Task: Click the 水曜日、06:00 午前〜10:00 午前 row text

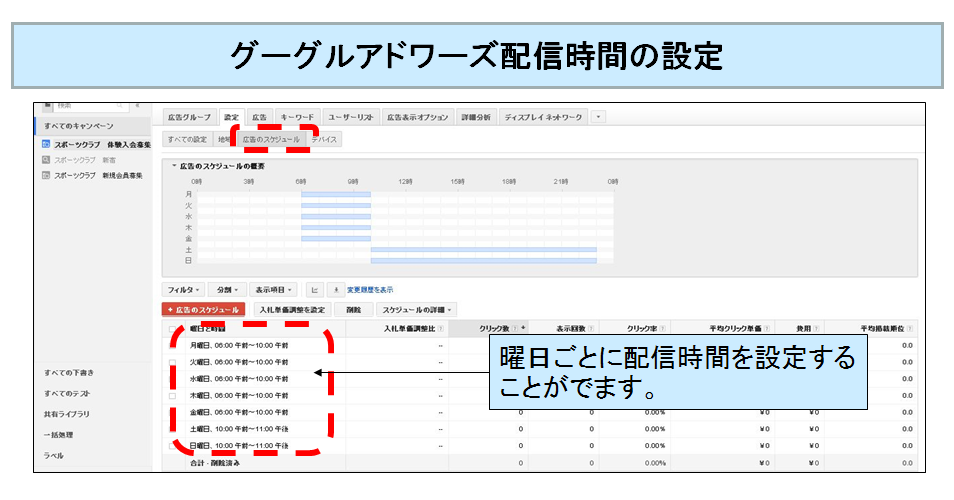Action: (238, 379)
